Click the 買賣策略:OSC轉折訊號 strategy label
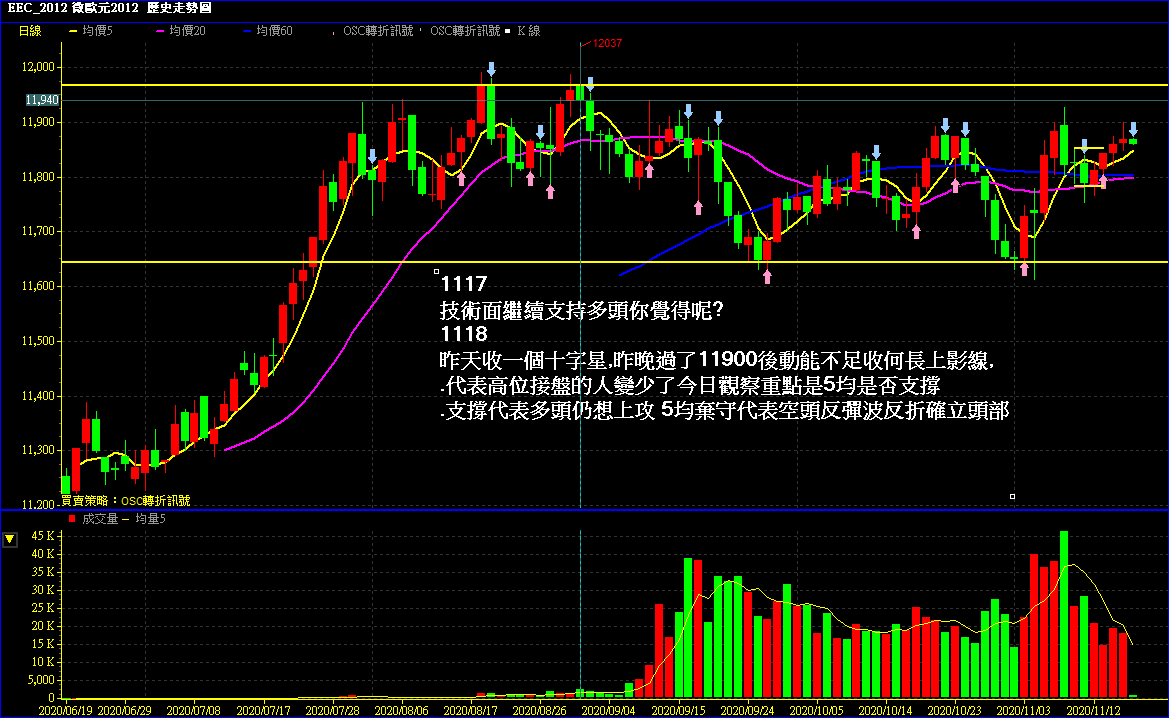The width and height of the screenshot is (1169, 718). 125,500
